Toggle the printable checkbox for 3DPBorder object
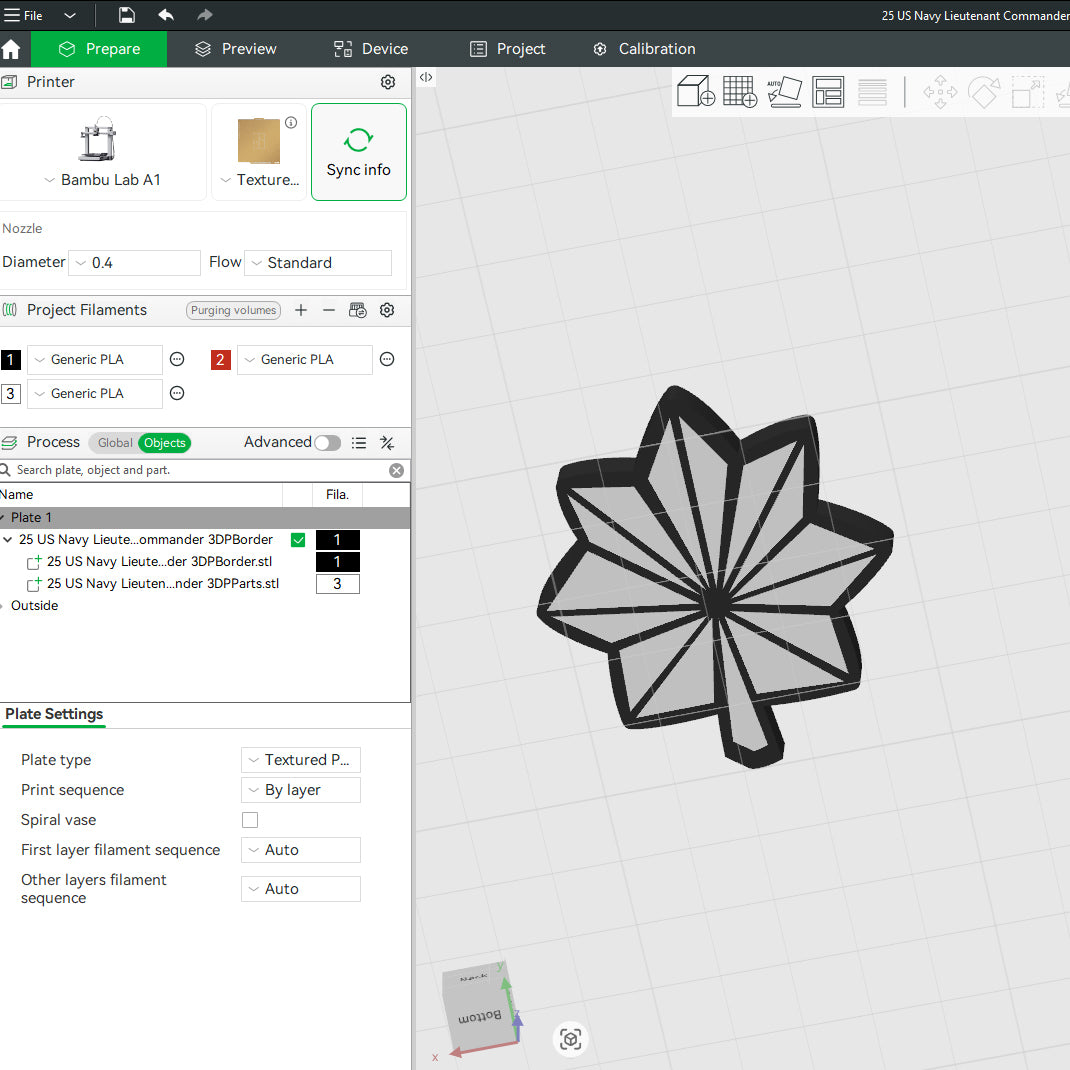1070x1070 pixels. [x=298, y=540]
